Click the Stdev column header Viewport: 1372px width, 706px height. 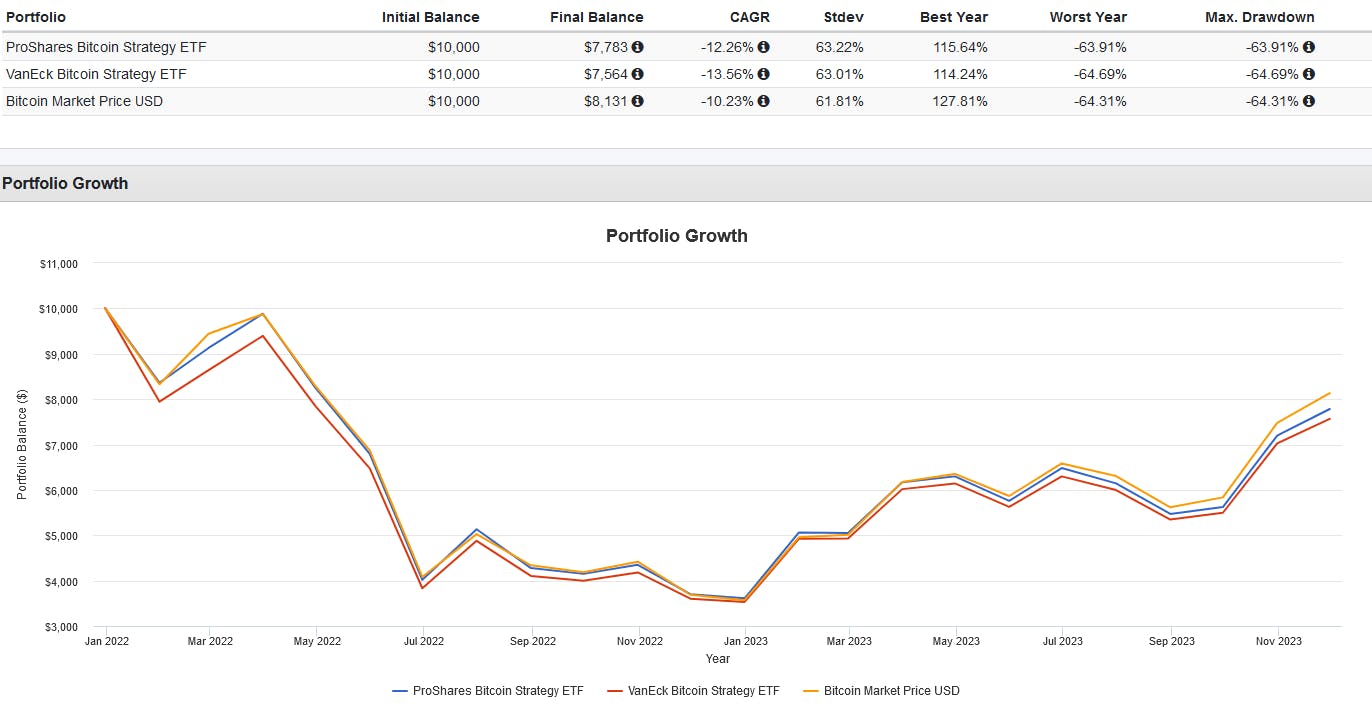tap(844, 17)
